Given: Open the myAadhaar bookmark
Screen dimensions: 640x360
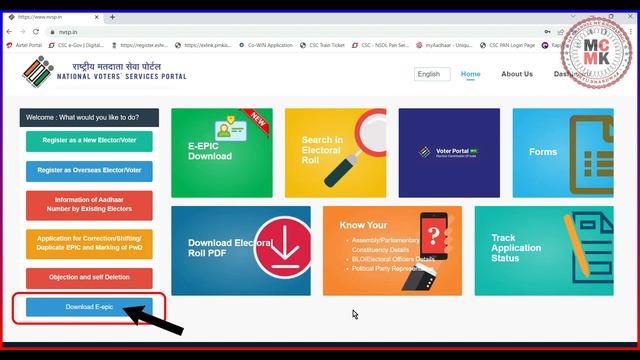Looking at the screenshot, I should pyautogui.click(x=444, y=45).
